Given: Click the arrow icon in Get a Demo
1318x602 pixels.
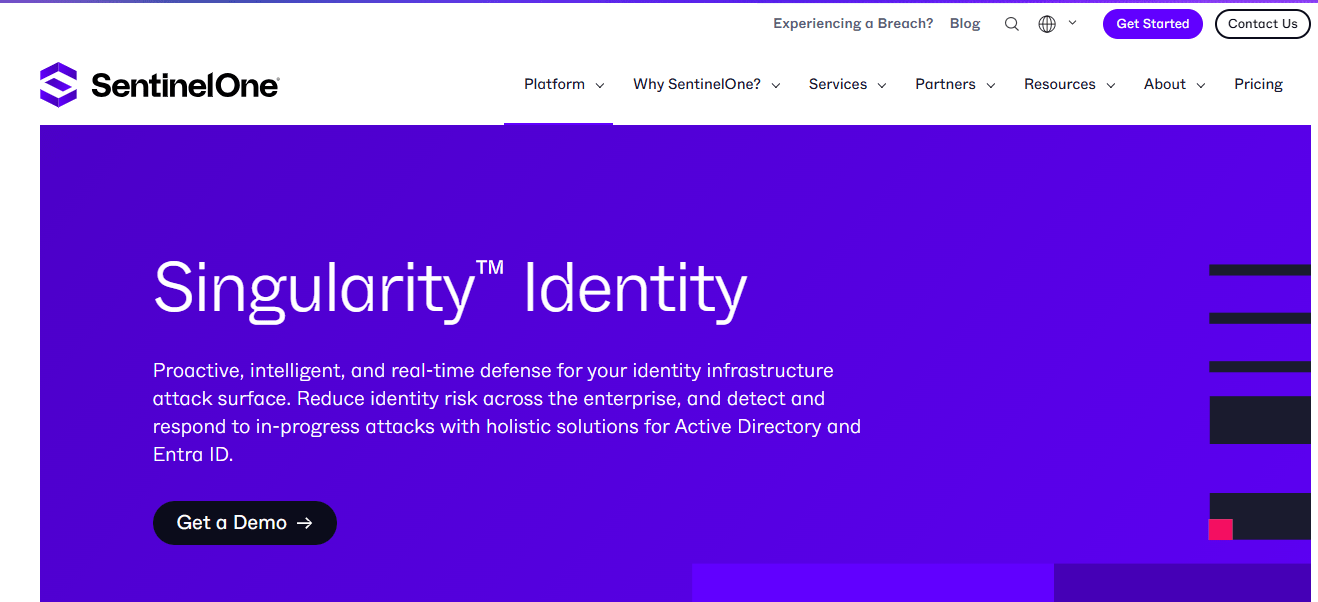Looking at the screenshot, I should tap(305, 523).
